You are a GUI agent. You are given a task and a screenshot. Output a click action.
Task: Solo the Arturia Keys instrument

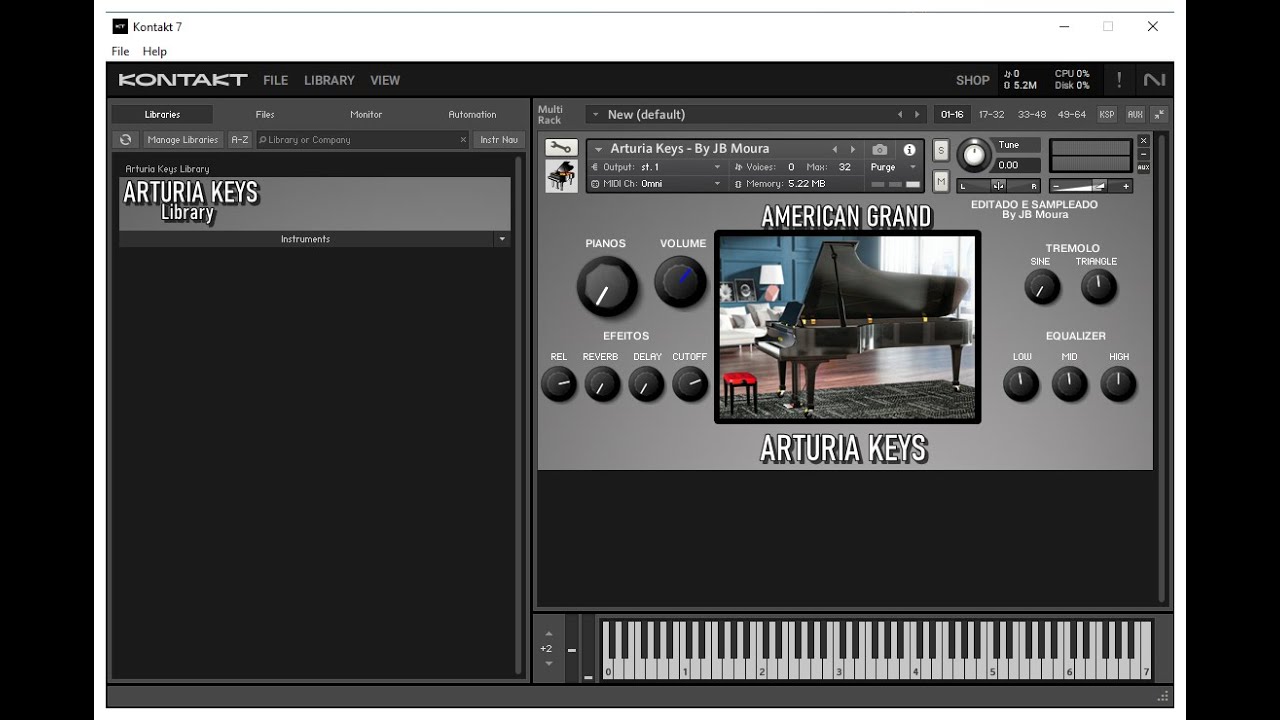pos(941,150)
